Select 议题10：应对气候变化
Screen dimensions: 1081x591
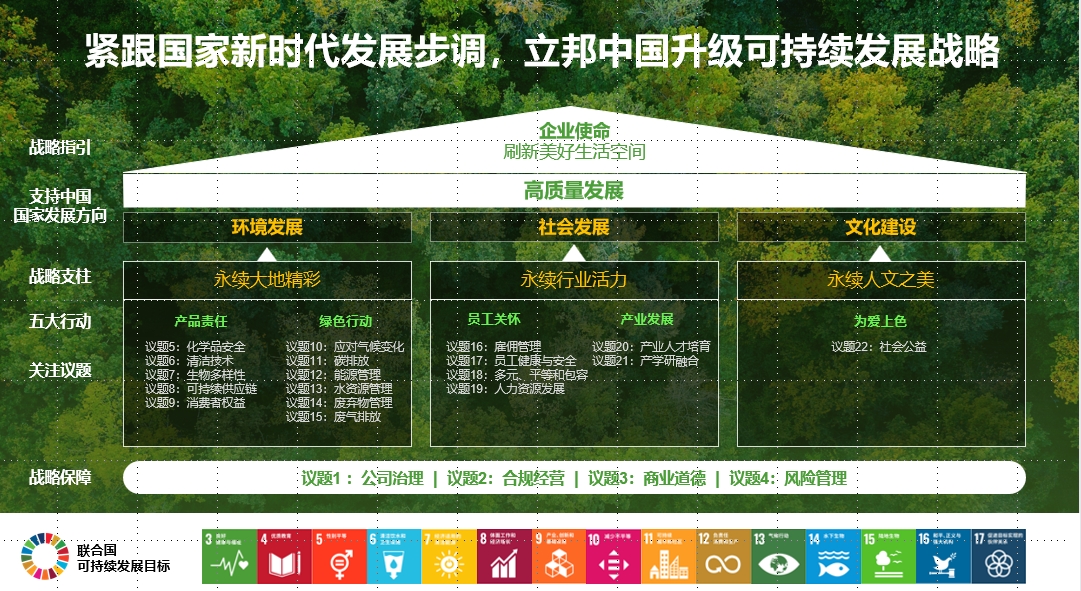point(345,347)
